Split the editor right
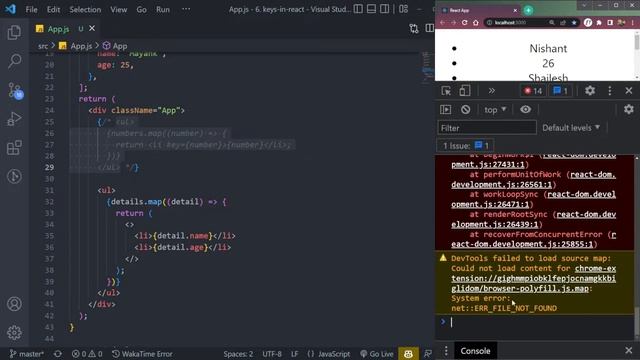Screen dimensions: 640x360 [x=429, y=28]
